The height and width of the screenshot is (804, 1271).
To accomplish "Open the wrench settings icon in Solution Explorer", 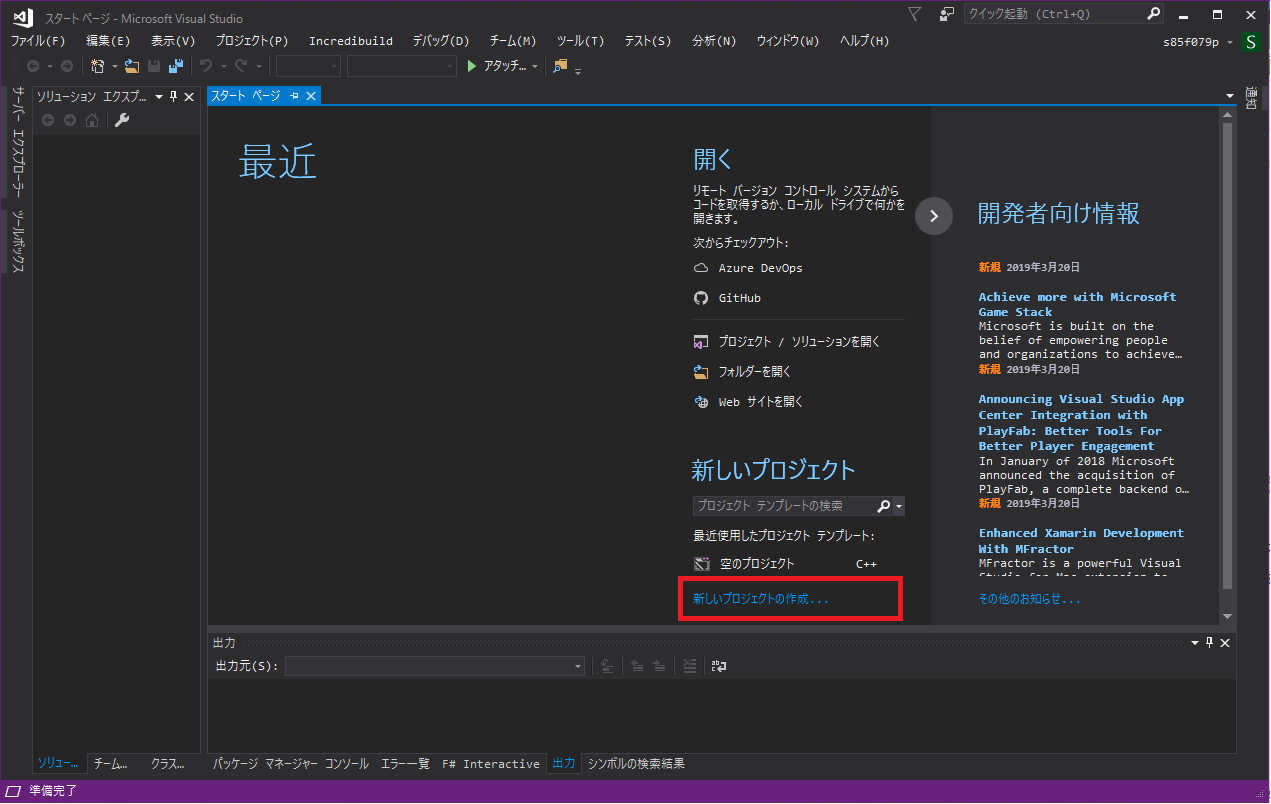I will (x=122, y=120).
